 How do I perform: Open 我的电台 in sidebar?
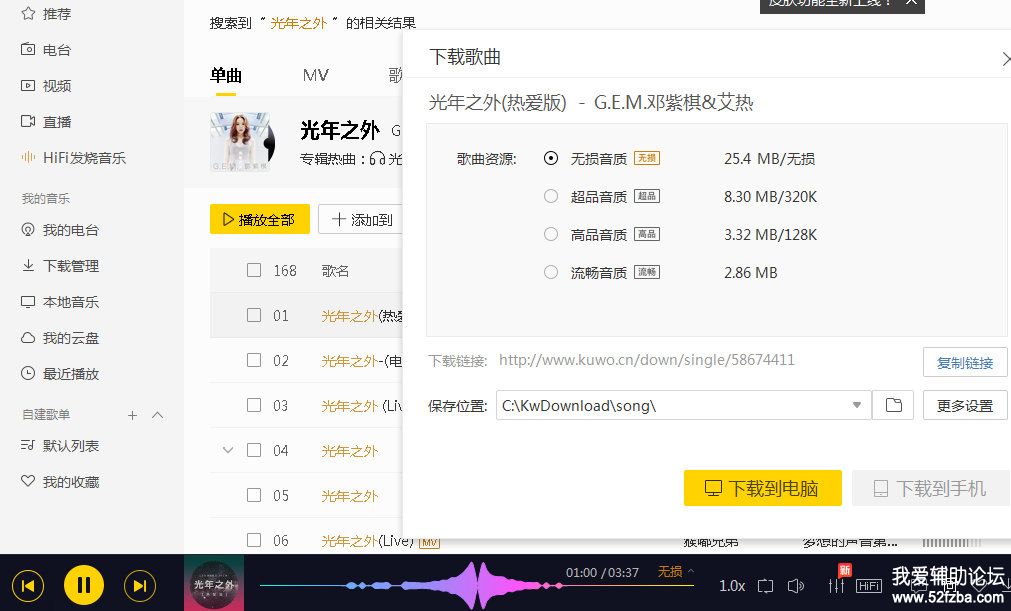tap(60, 230)
